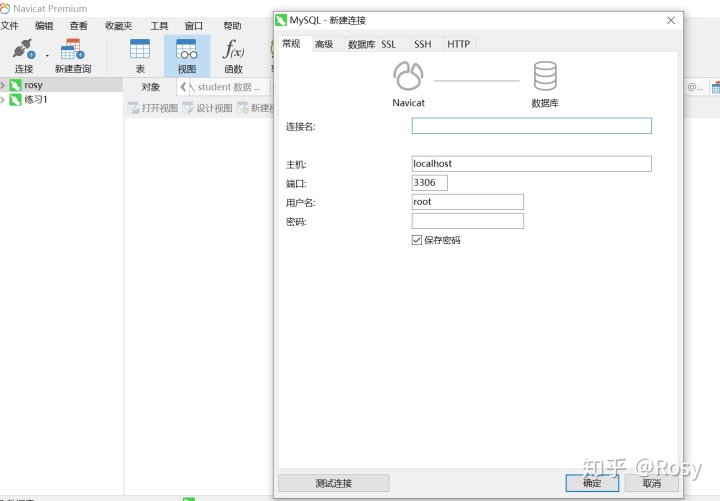Open the Connection button dropdown arrow
Screen dimensions: 720x501
pos(47,56)
